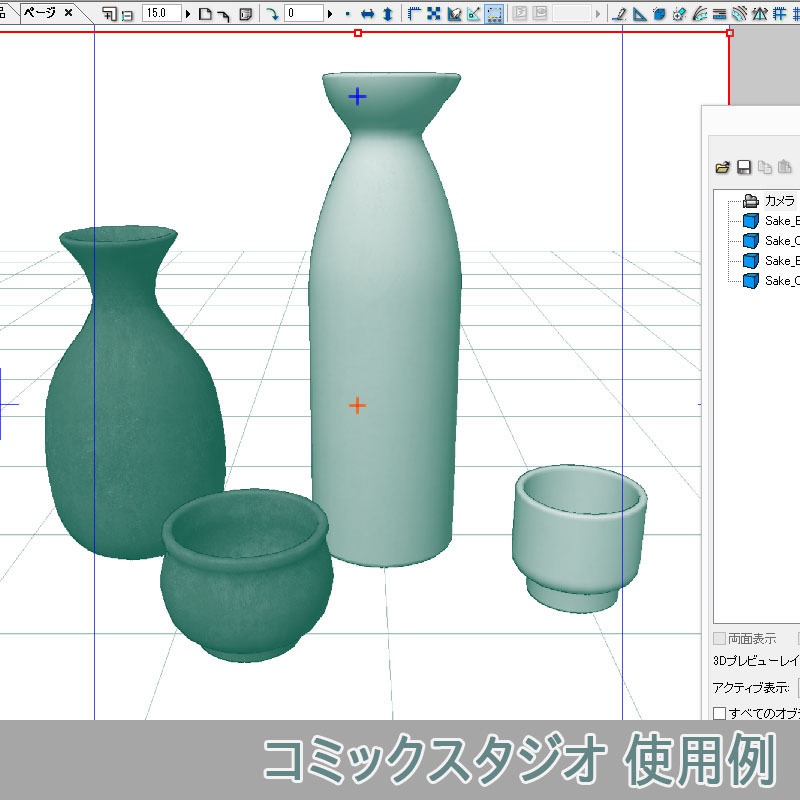Screen dimensions: 800x800
Task: Enable the 両面表示 checkbox
Action: tap(720, 638)
